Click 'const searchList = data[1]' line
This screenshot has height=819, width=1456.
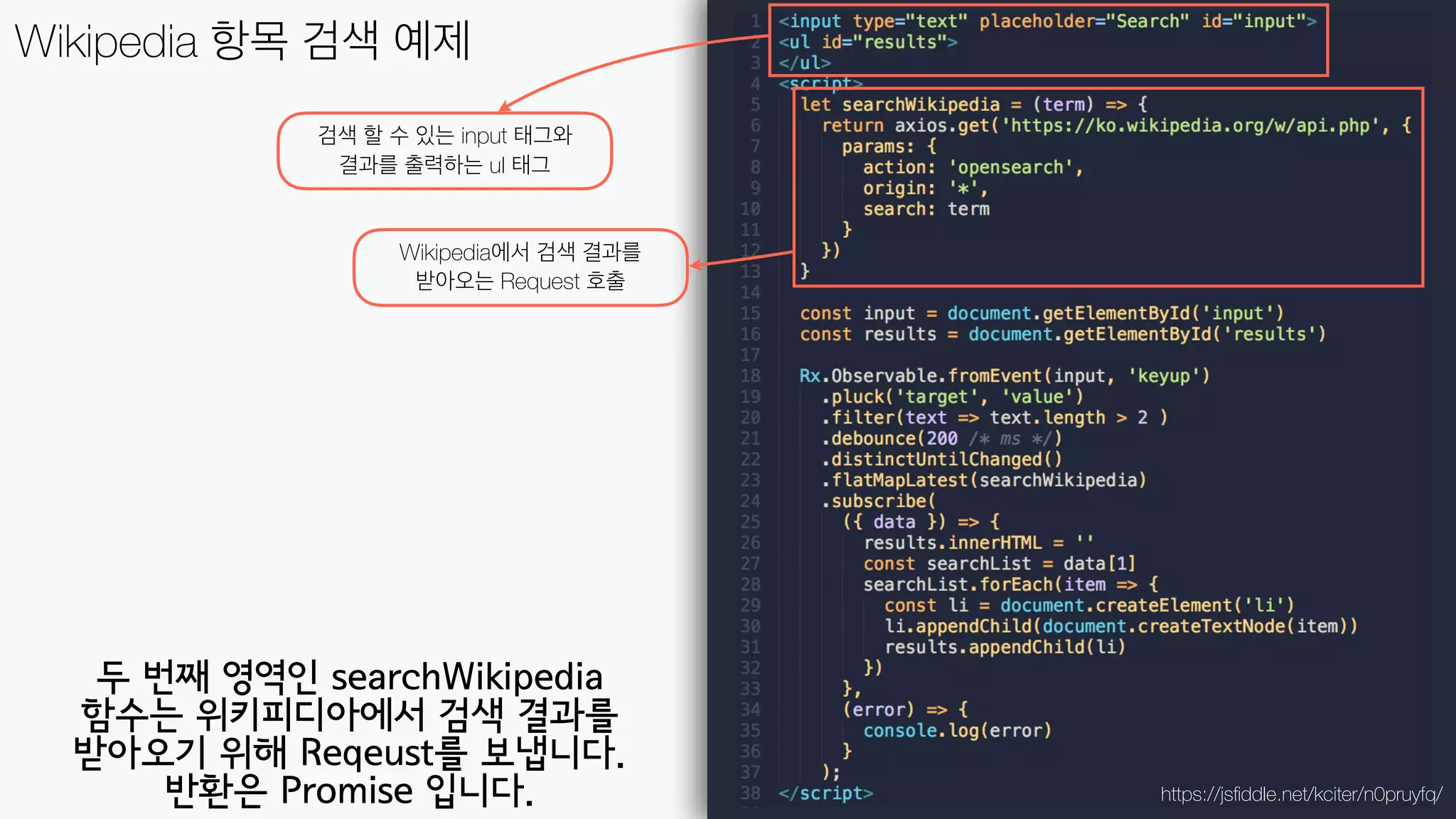point(999,564)
